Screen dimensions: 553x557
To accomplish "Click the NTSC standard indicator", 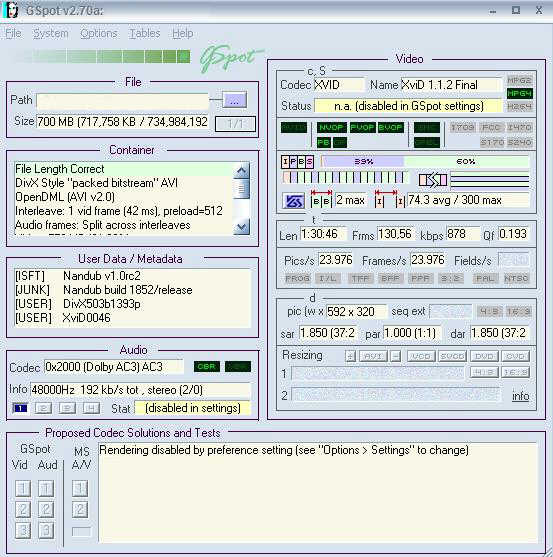I will point(516,278).
